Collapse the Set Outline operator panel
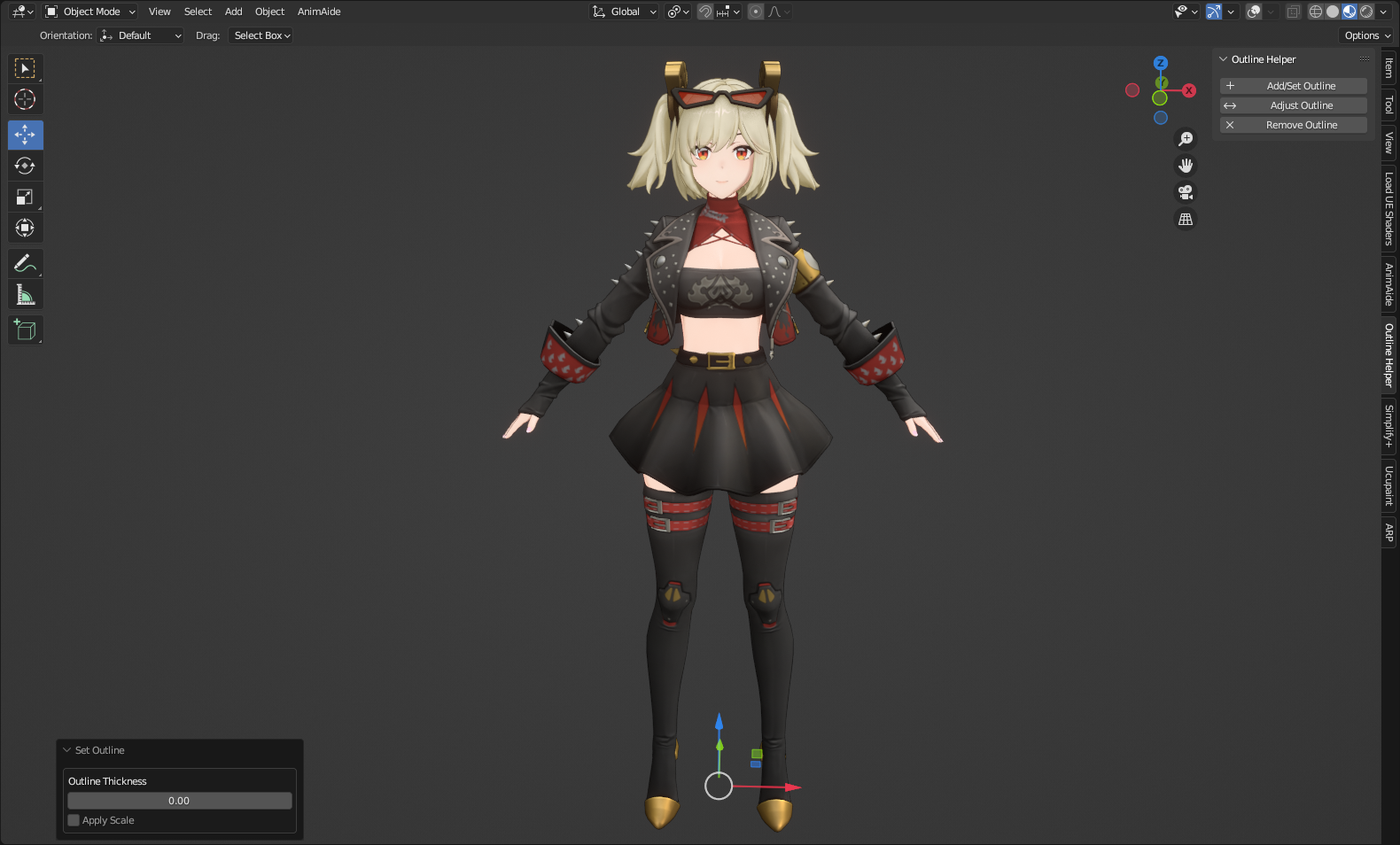Screen dimensions: 1400x845 click(x=66, y=750)
